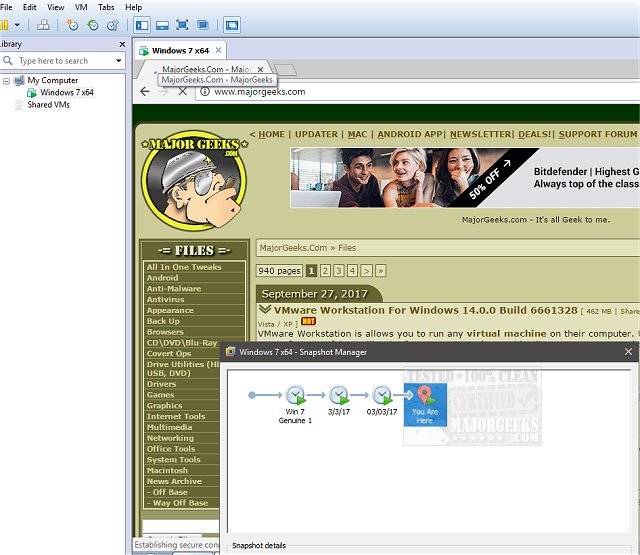Go to page 4 of files

click(353, 271)
